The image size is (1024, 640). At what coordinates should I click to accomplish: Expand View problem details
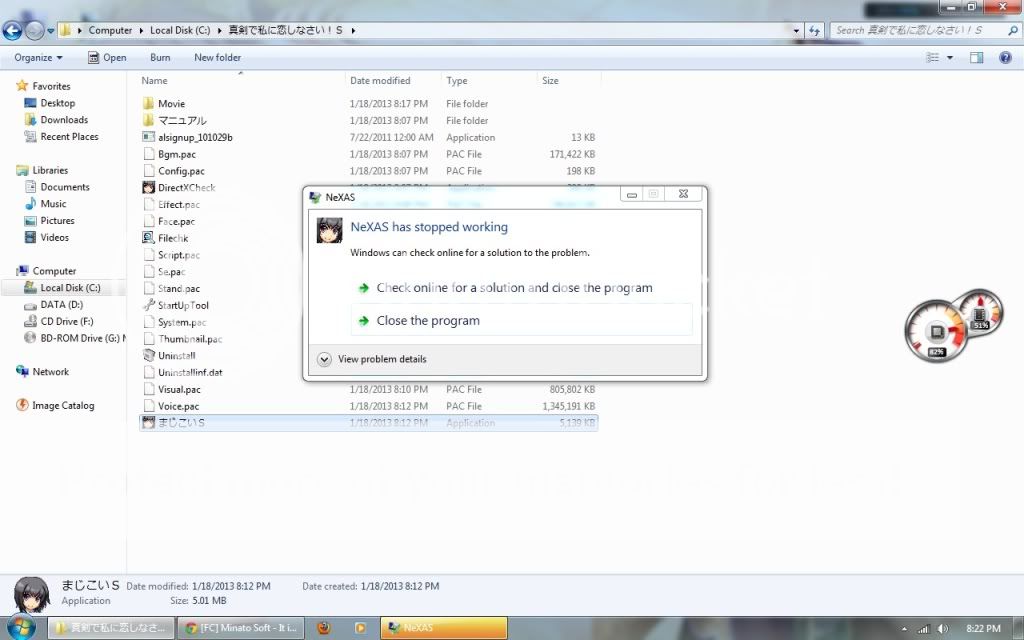click(324, 359)
